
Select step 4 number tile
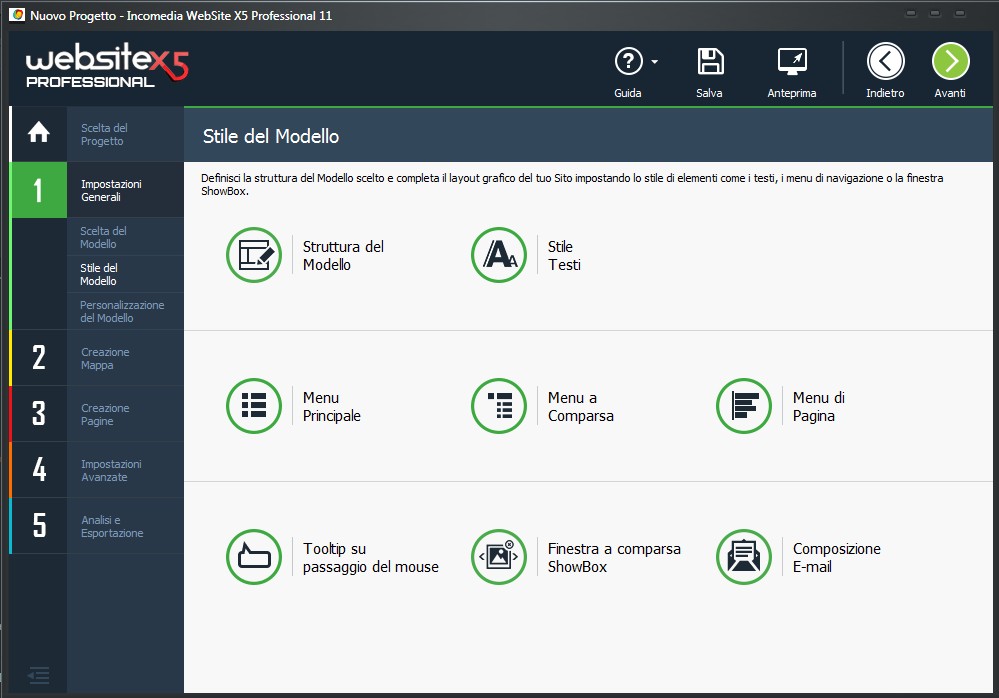click(x=39, y=470)
